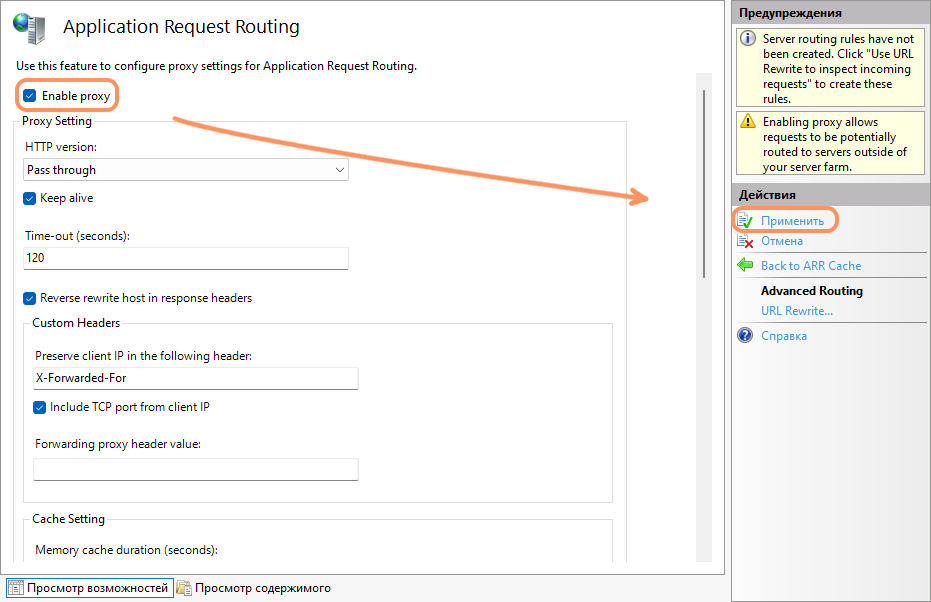The width and height of the screenshot is (931, 602).
Task: Click the blue Help question mark icon
Action: click(745, 336)
